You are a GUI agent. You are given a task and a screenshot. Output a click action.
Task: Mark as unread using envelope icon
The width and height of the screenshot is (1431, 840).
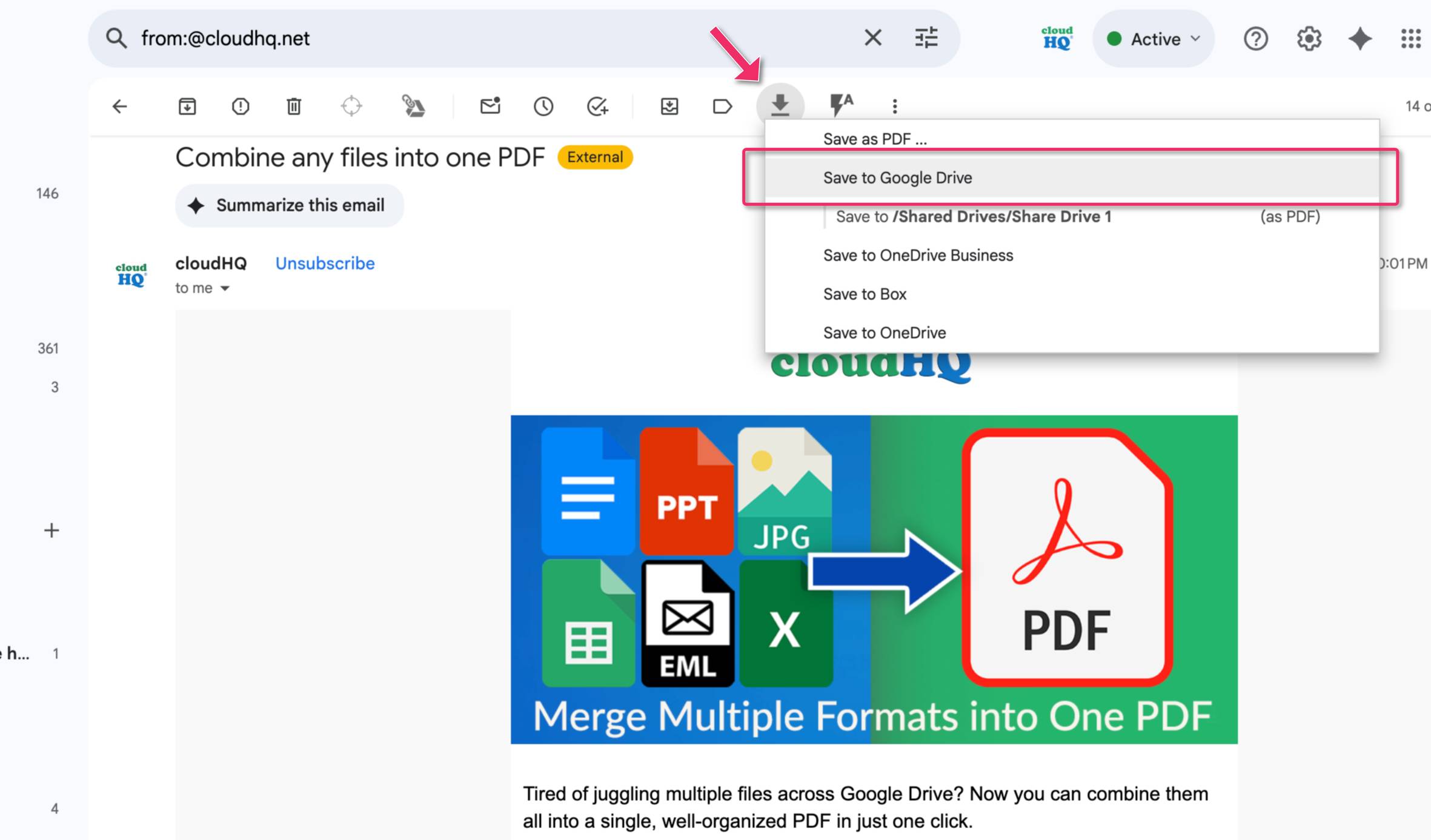[x=490, y=106]
